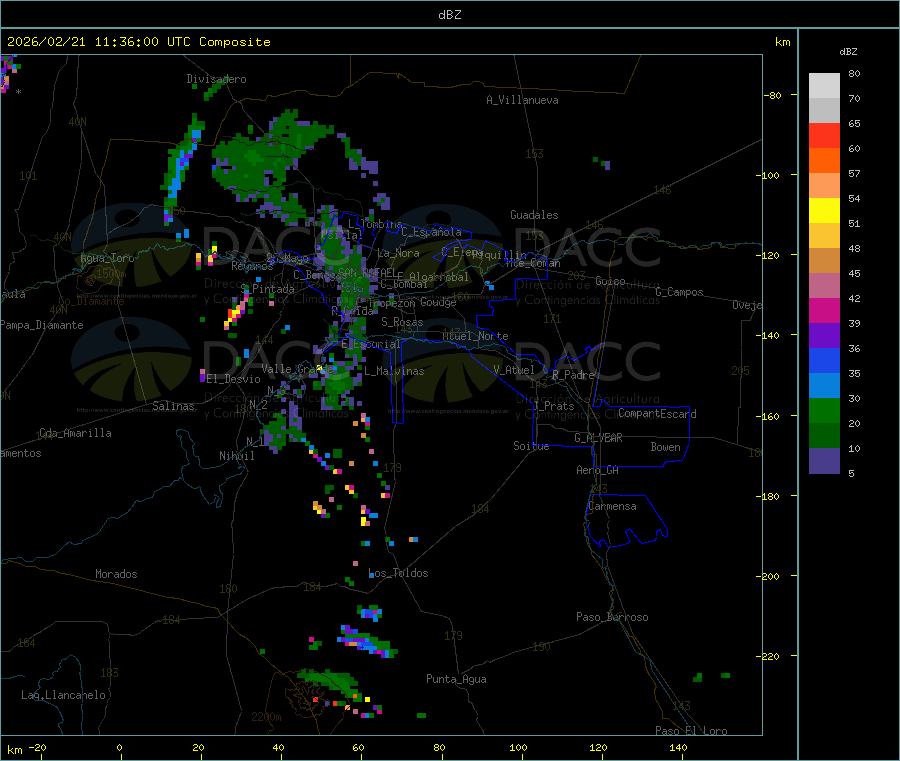Click the 'Nihuil' place label
This screenshot has height=761, width=900.
click(236, 456)
